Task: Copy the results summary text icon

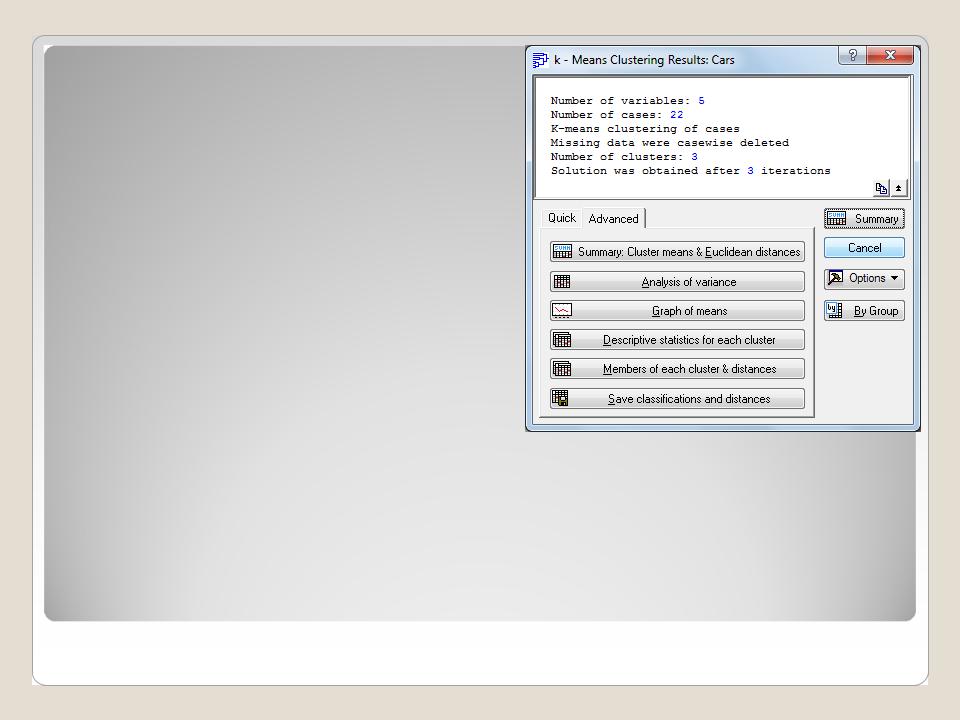Action: point(881,189)
